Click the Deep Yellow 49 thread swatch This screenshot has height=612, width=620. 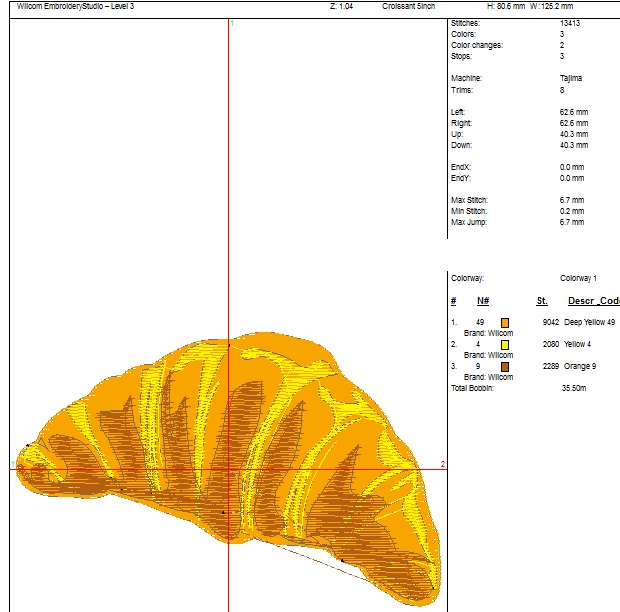[x=506, y=322]
